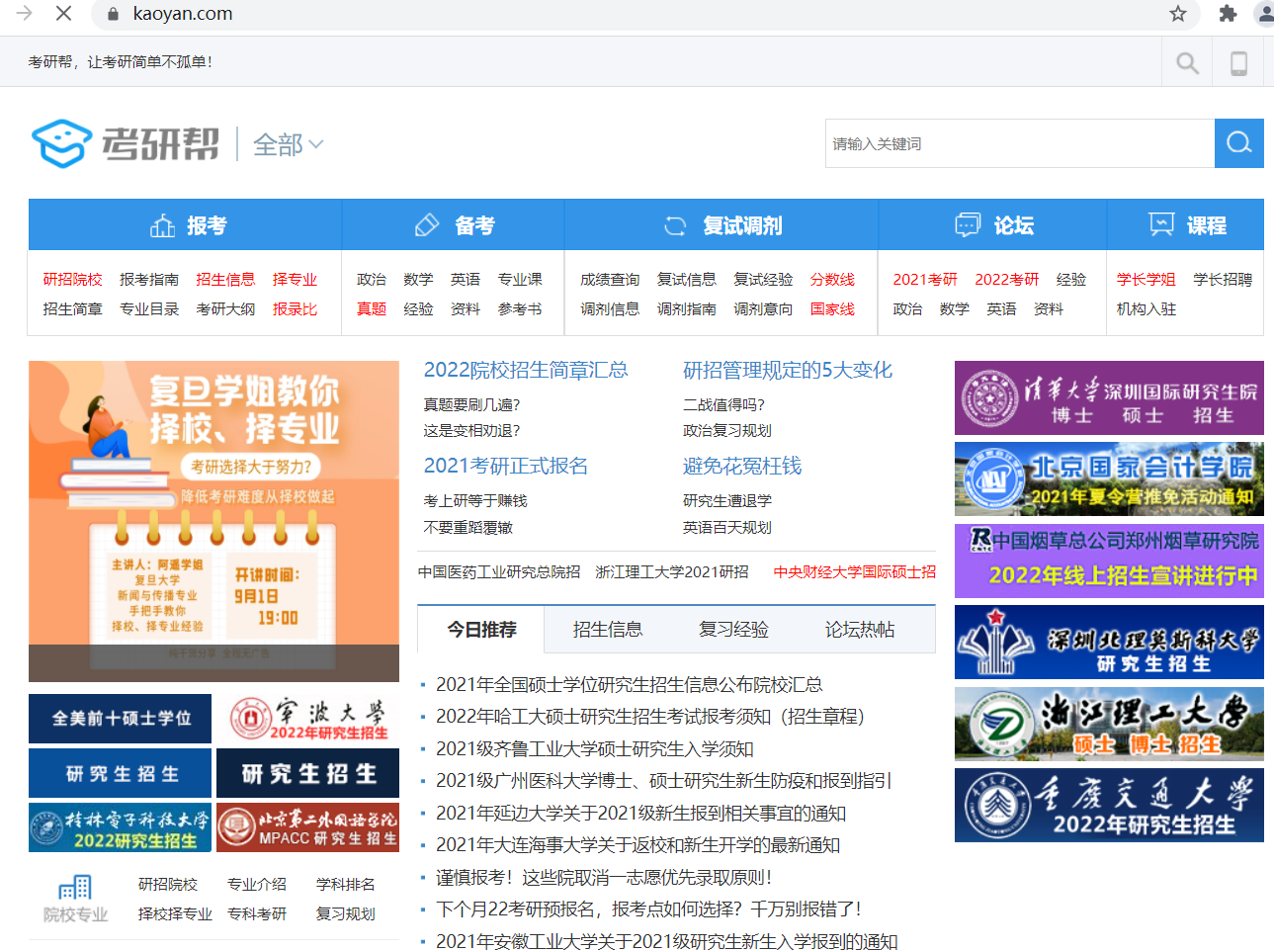Viewport: 1274px width, 952px height.
Task: Open the 分数线 link
Action: (832, 280)
